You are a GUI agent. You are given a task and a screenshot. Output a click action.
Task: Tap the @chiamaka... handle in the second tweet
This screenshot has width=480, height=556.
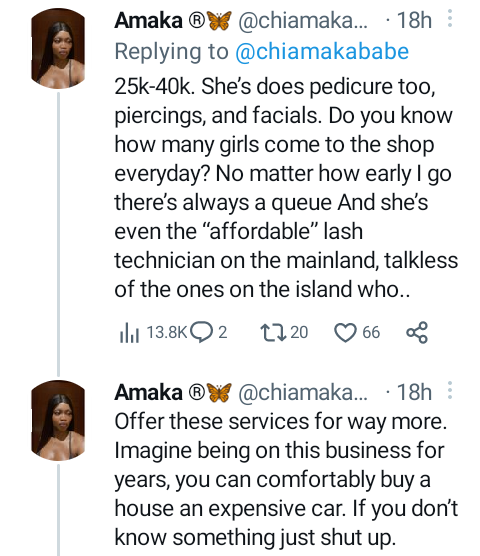(x=303, y=392)
